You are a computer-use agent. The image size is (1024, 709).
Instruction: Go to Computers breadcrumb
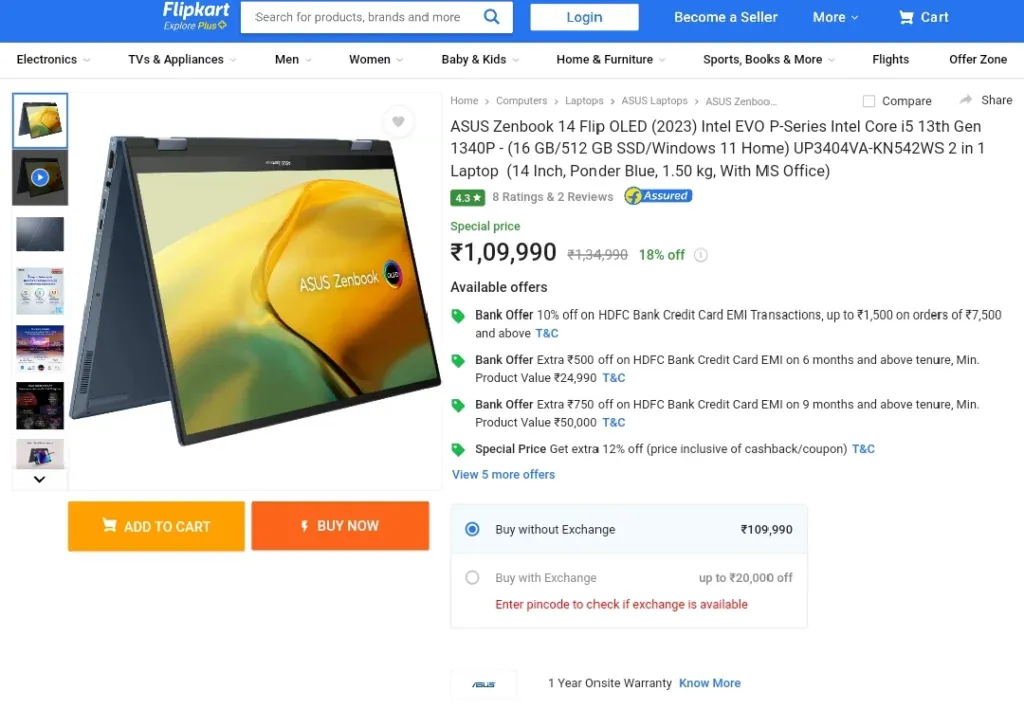point(521,101)
